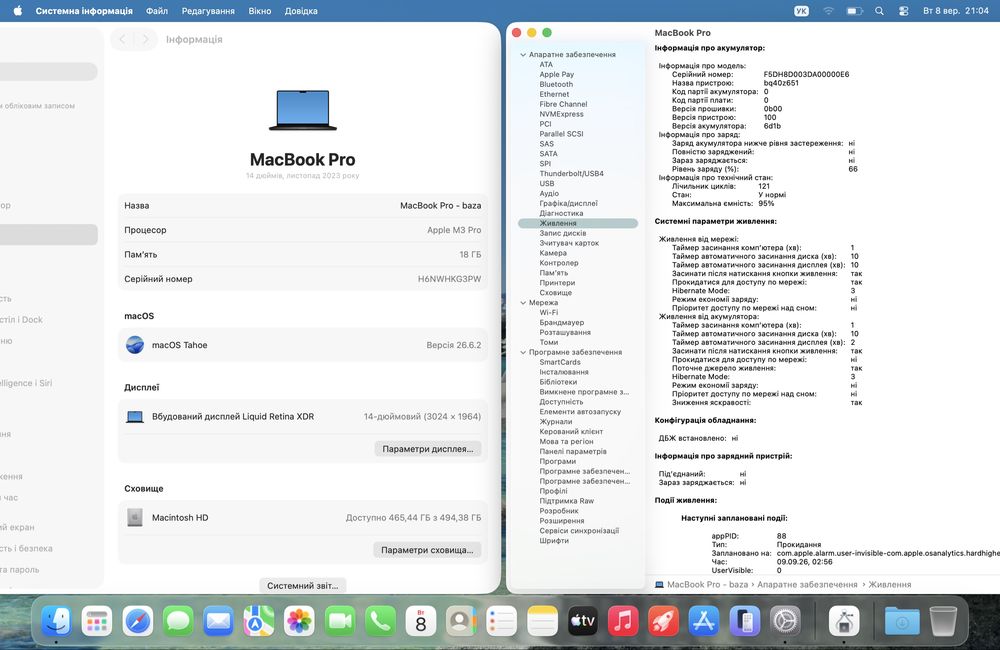1000x650 pixels.
Task: Open the Вікно menu
Action: (x=260, y=11)
